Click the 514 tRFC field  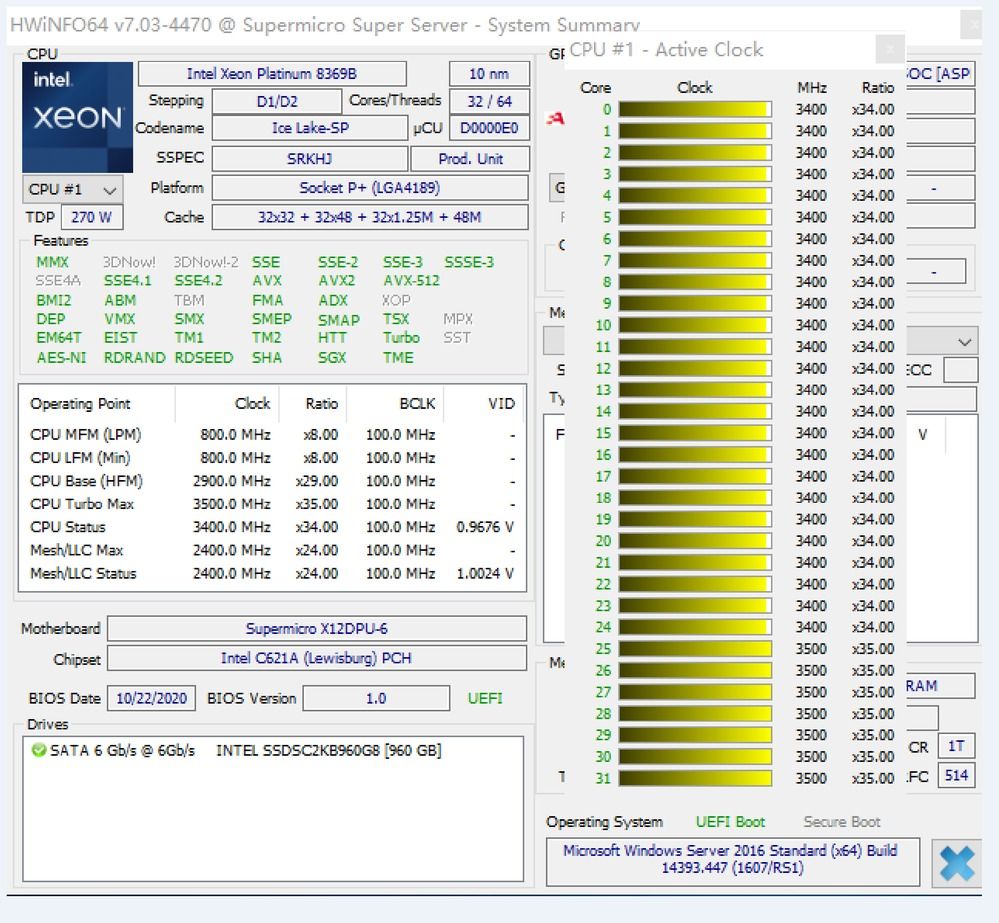coord(956,775)
